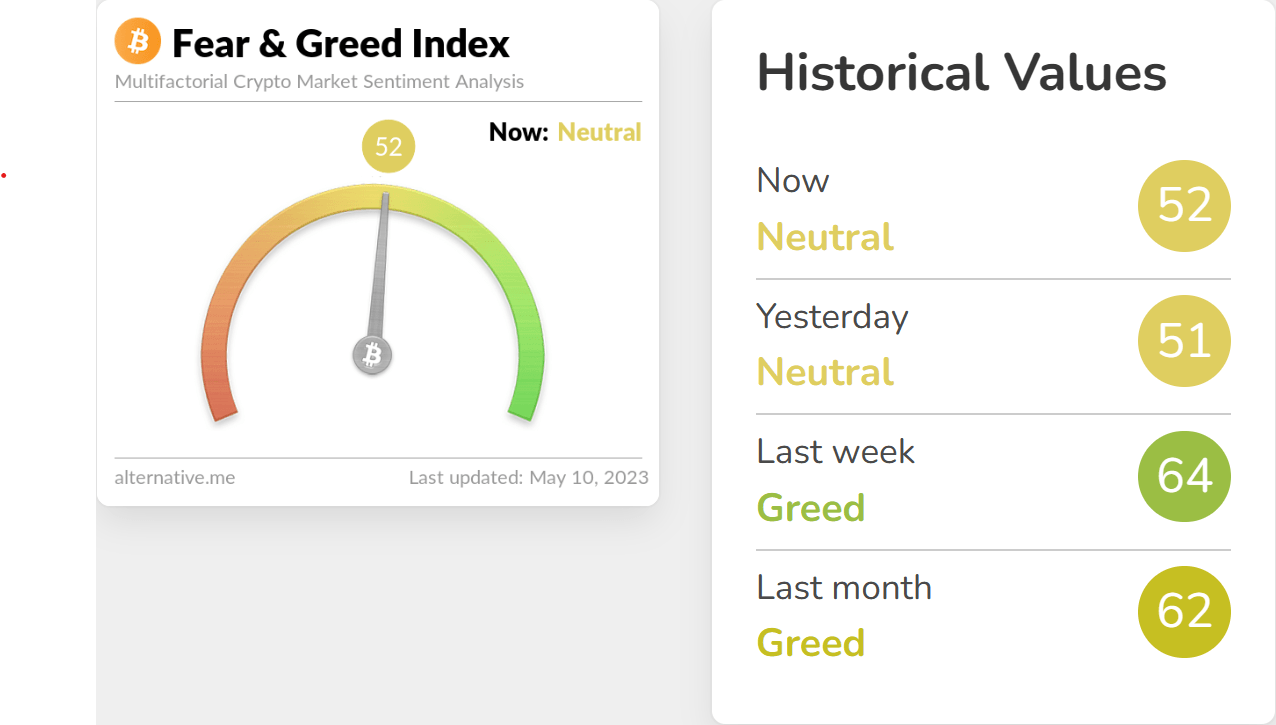Click the Last updated May 10 2023 text
This screenshot has width=1276, height=725.
pyautogui.click(x=528, y=477)
